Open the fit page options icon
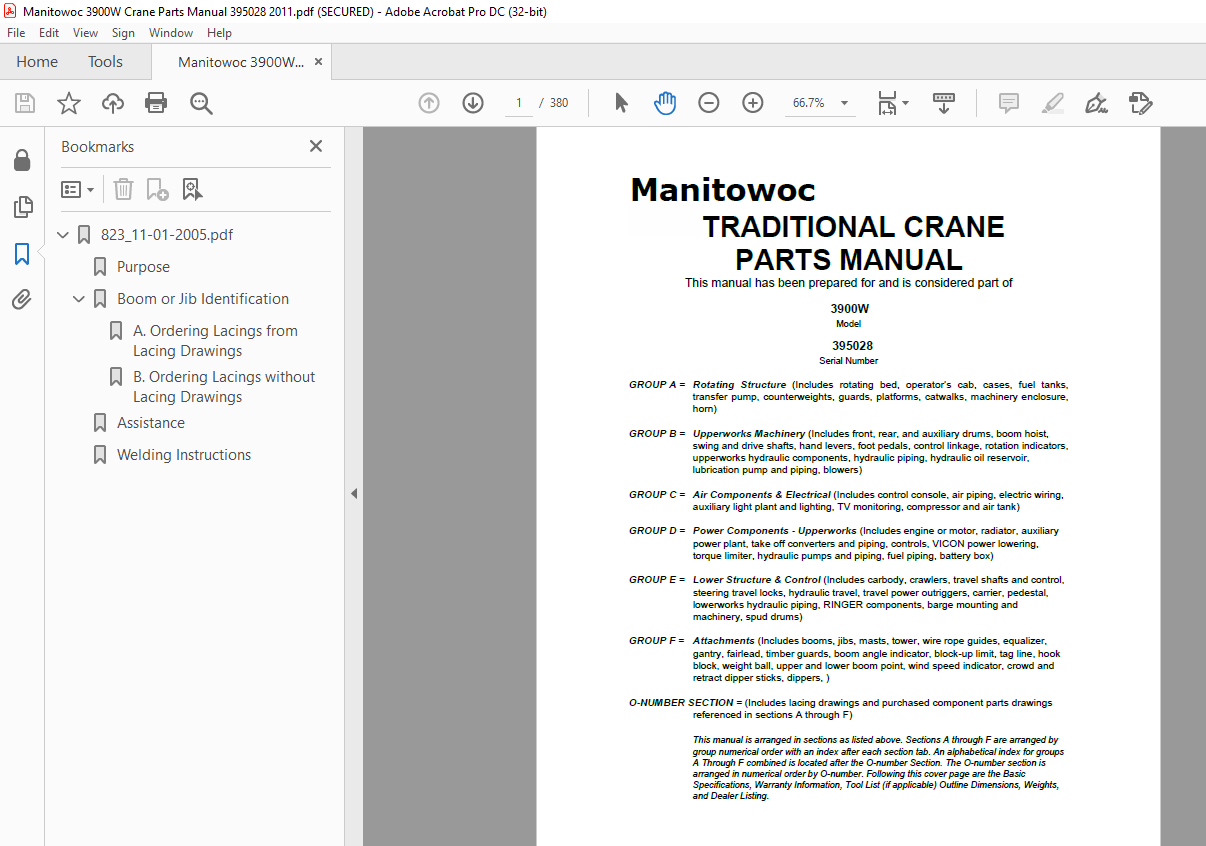Screen dimensions: 1206x846 coord(892,103)
